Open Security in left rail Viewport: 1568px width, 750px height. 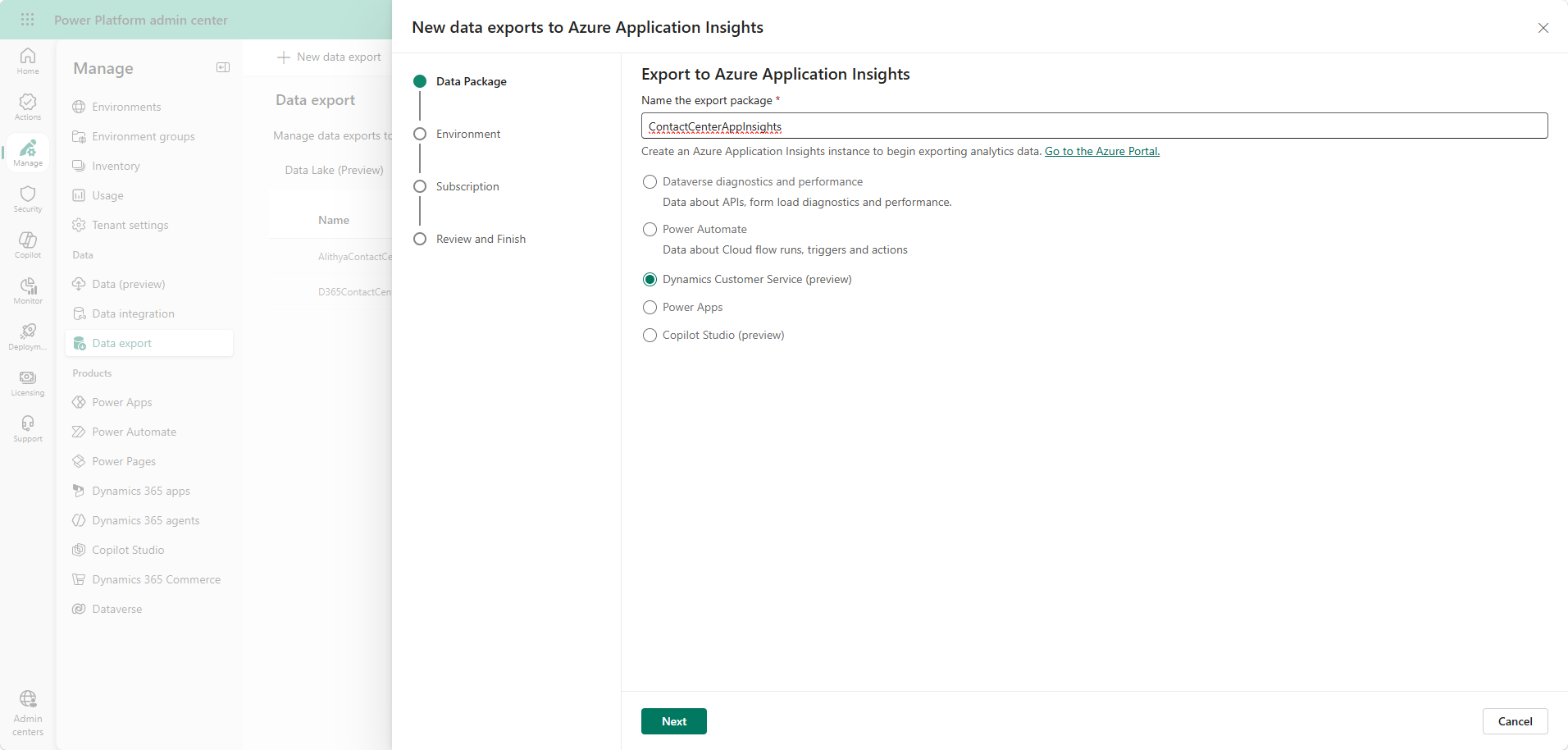[28, 199]
